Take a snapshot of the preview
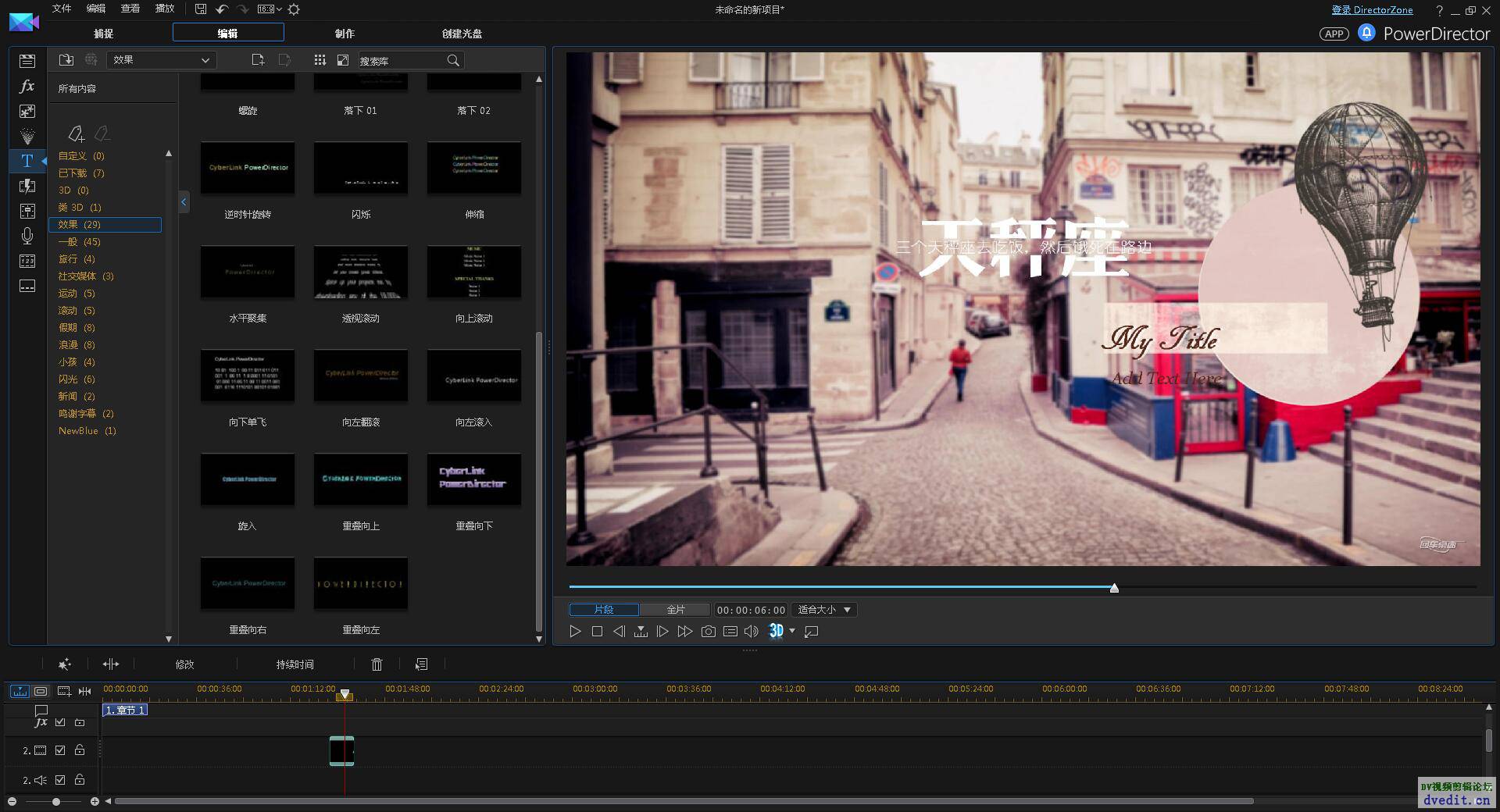Image resolution: width=1500 pixels, height=812 pixels. coord(708,631)
